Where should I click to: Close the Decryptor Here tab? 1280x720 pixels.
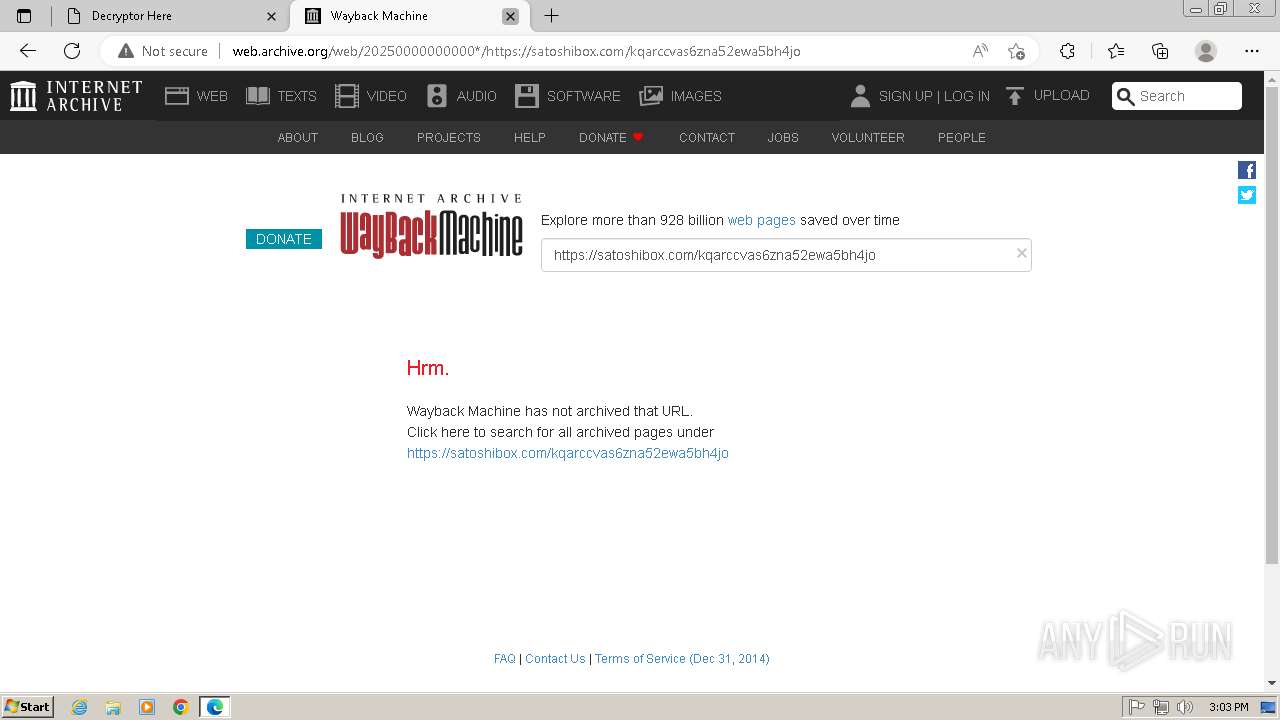[272, 16]
